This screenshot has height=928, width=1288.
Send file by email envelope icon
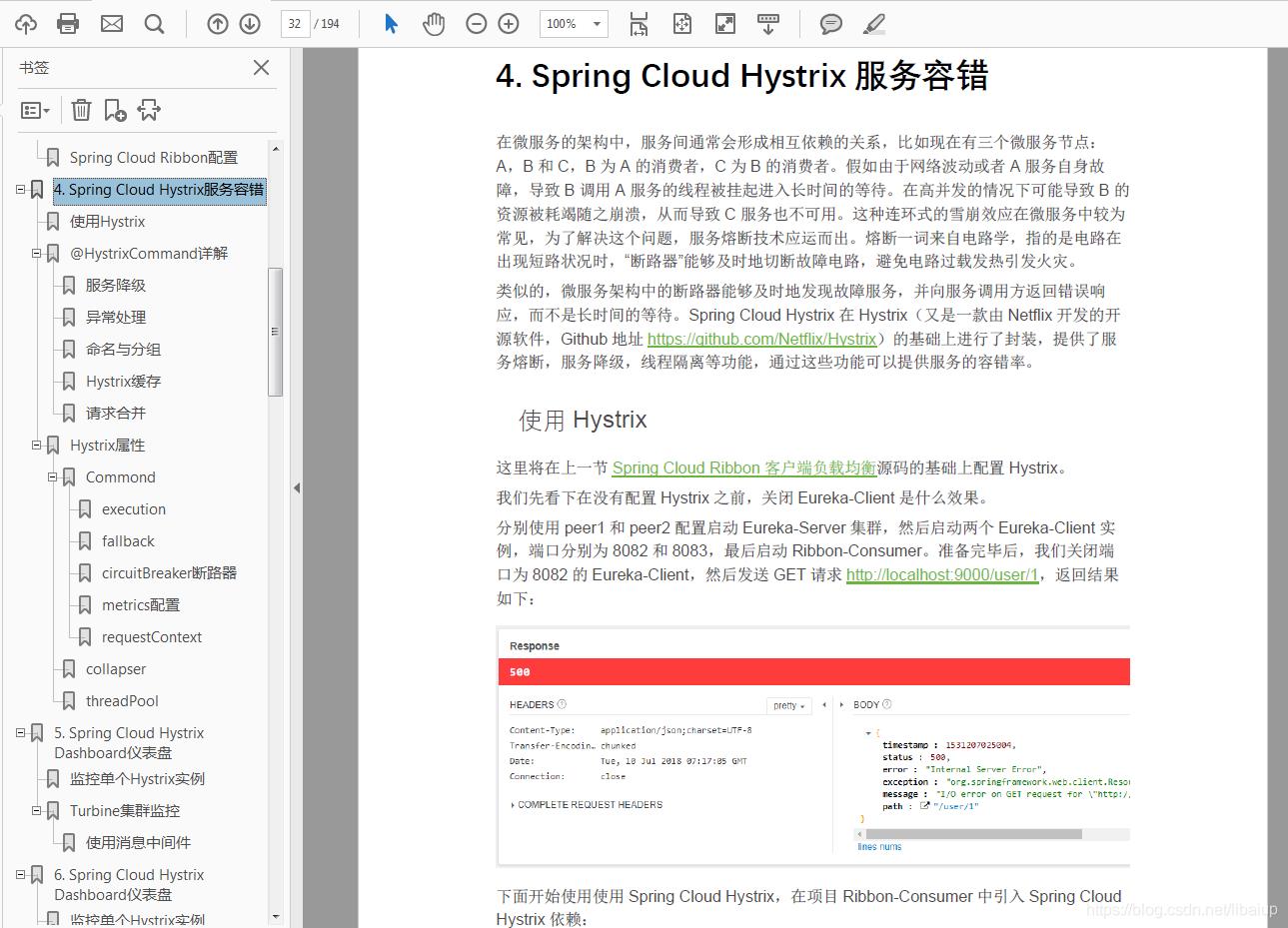click(112, 24)
